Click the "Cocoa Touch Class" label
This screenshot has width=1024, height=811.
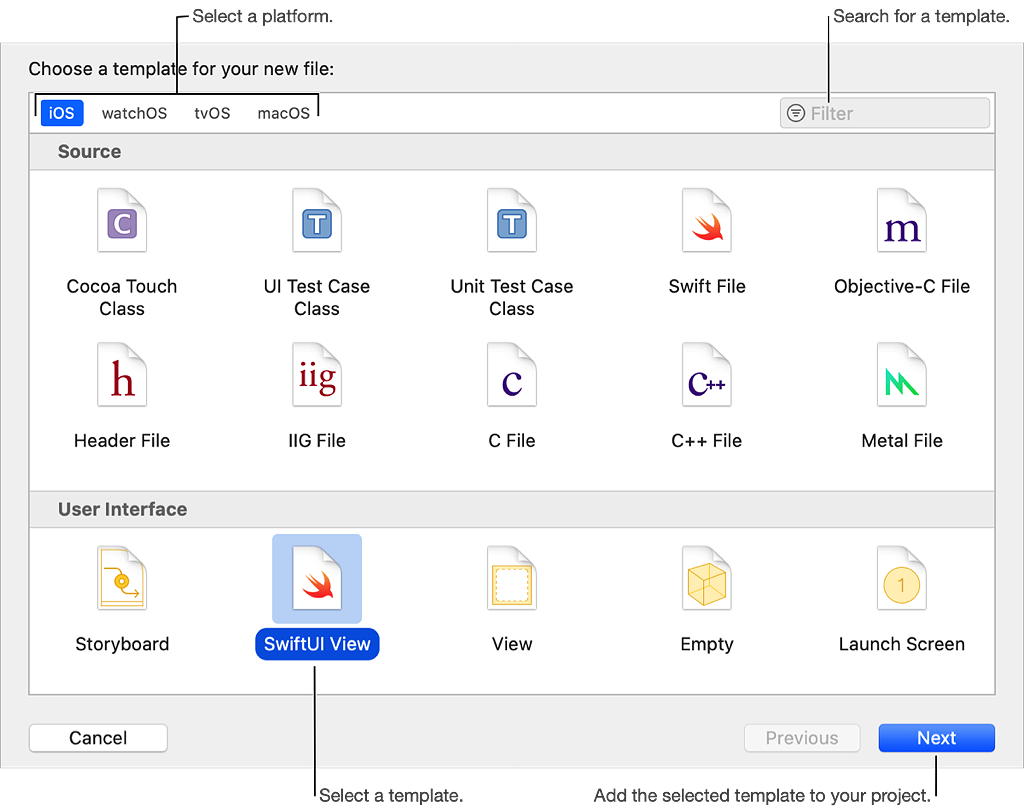click(122, 297)
